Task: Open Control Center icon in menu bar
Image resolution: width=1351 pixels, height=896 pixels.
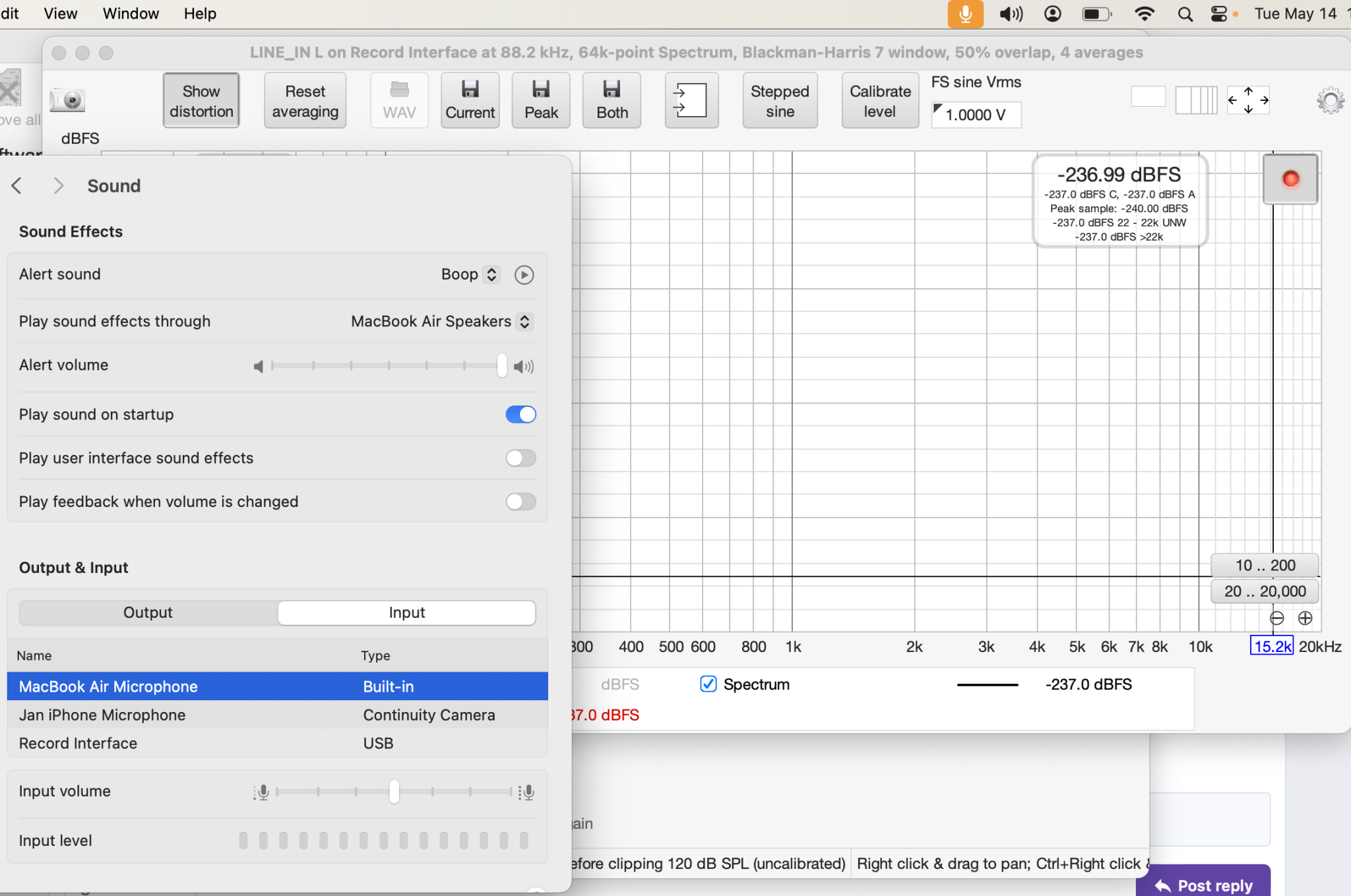Action: coord(1219,14)
